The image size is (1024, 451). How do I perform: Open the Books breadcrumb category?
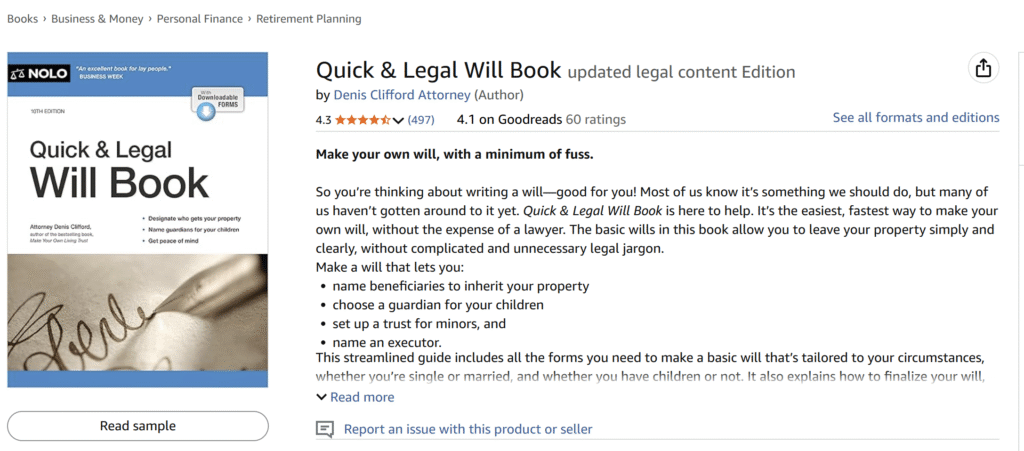tap(22, 19)
